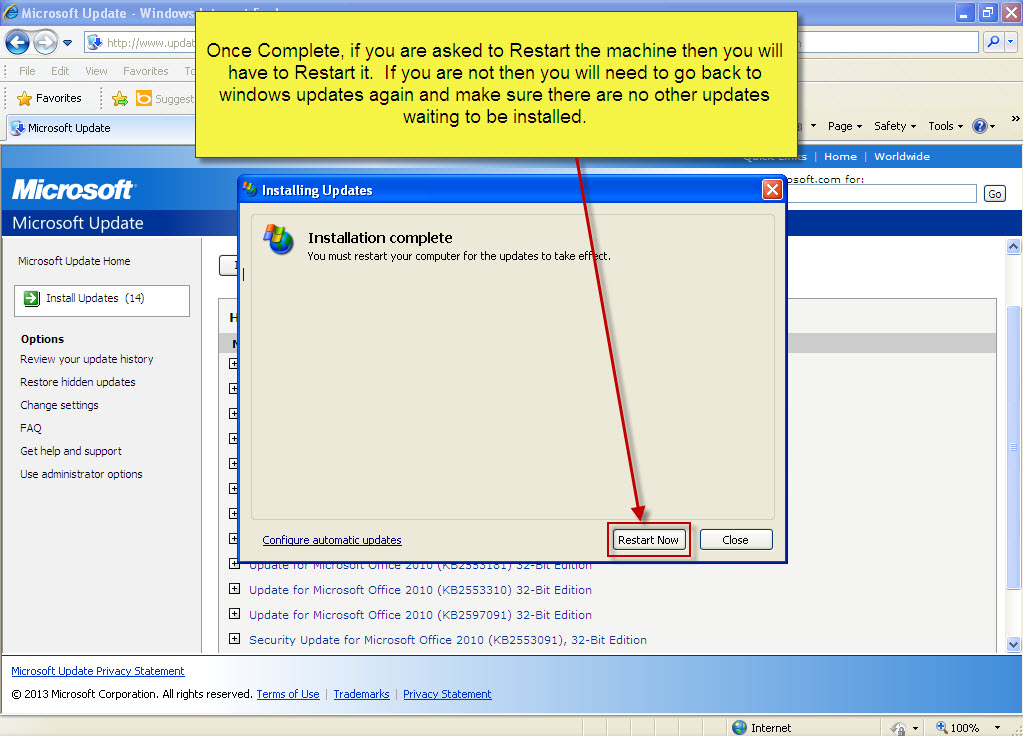Click the IE Forward arrow button

pyautogui.click(x=45, y=43)
